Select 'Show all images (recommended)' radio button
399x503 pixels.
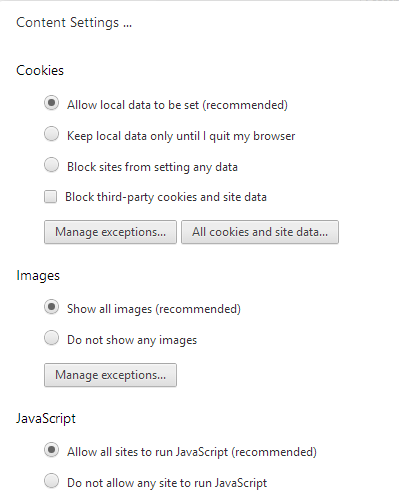(x=52, y=307)
